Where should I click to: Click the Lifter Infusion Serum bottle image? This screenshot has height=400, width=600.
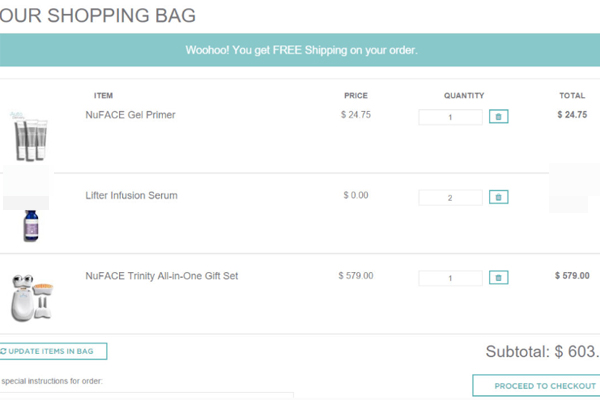point(30,225)
